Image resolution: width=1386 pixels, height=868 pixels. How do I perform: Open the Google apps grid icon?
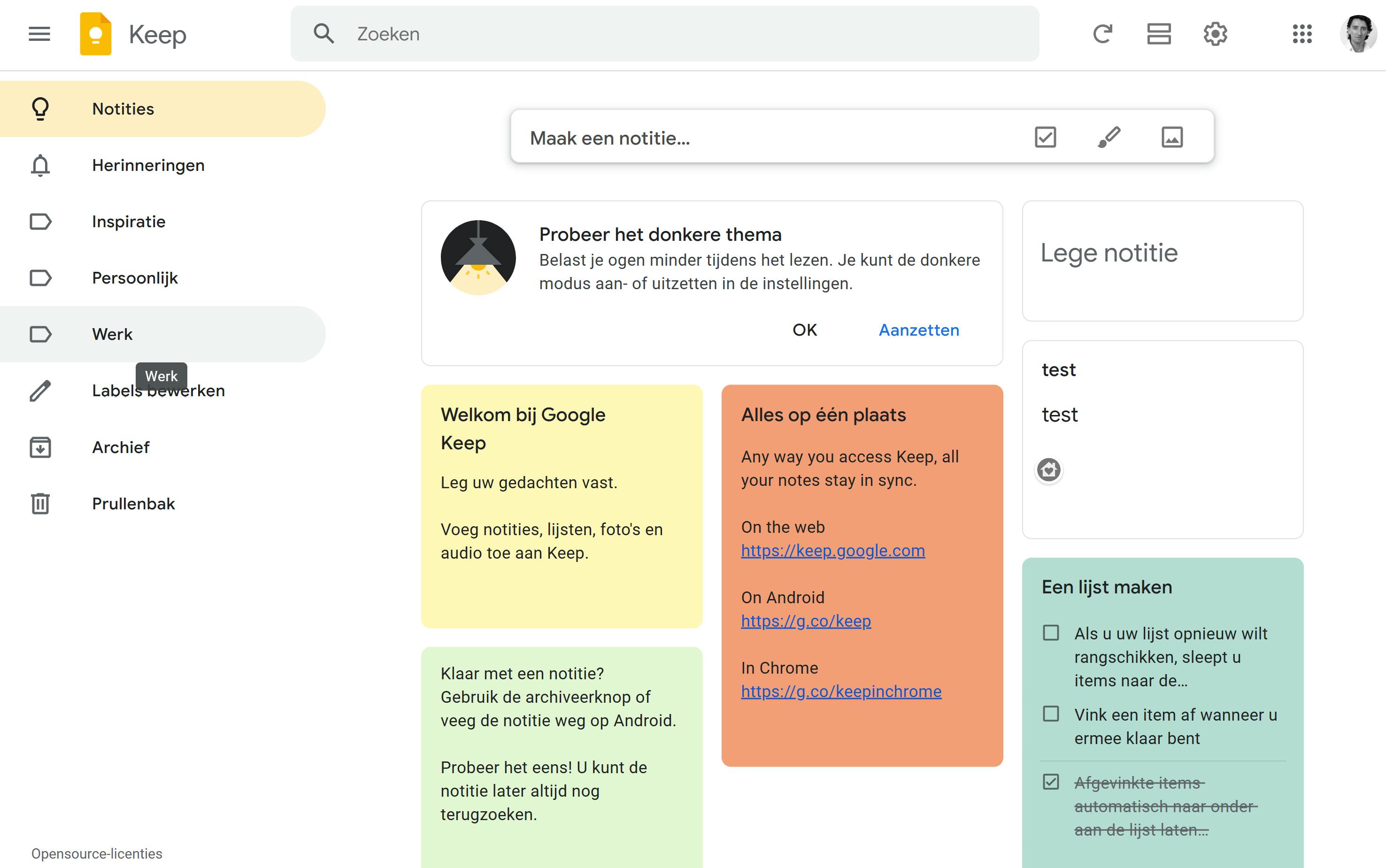pos(1301,34)
